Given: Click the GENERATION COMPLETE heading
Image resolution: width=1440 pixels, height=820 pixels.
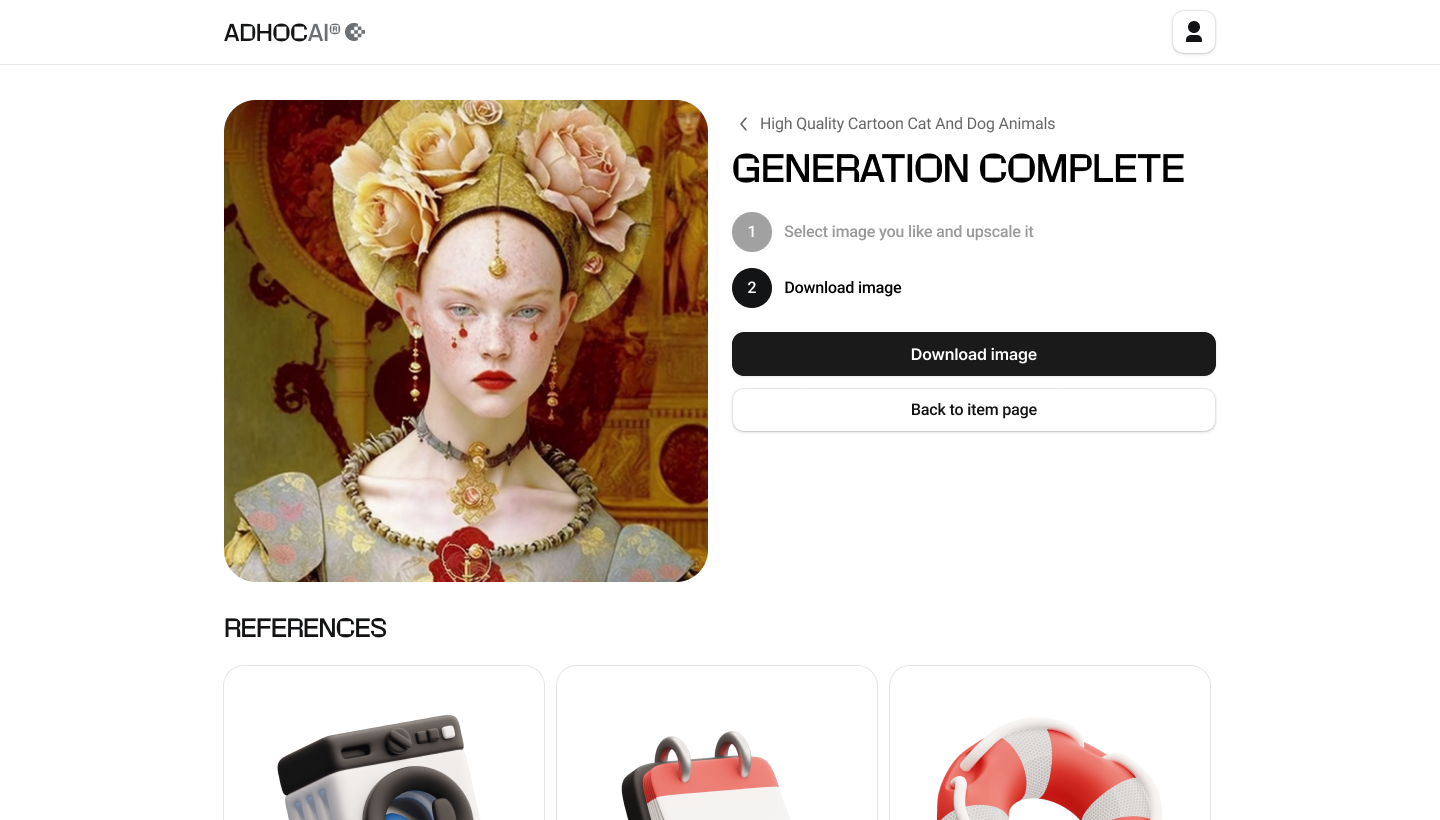Looking at the screenshot, I should coord(958,169).
